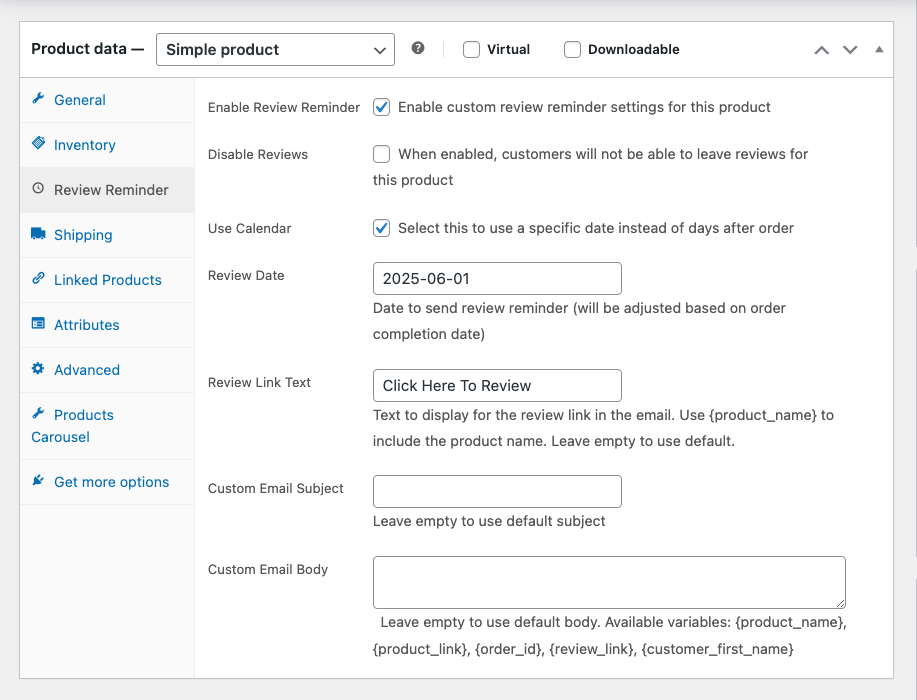Click the Attributes list icon

pyautogui.click(x=38, y=324)
